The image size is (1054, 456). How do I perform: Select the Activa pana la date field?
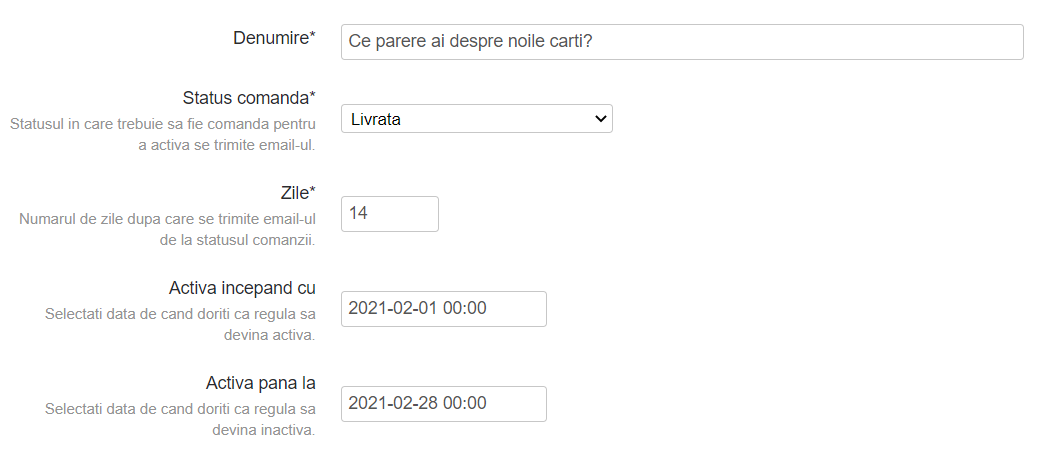coord(443,404)
